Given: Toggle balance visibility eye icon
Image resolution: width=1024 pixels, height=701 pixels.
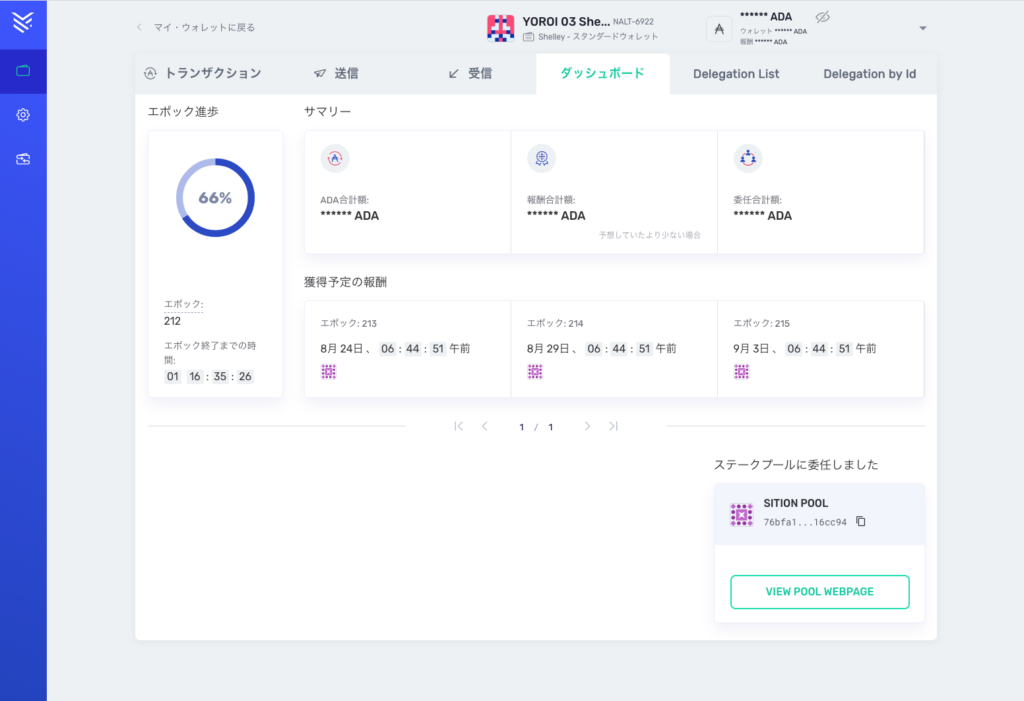Looking at the screenshot, I should tap(823, 17).
